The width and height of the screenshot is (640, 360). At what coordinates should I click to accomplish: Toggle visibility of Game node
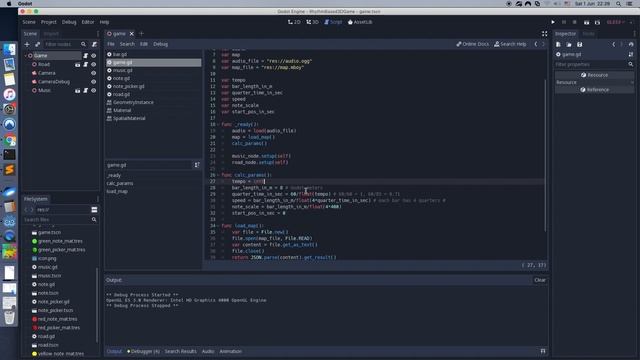click(93, 56)
